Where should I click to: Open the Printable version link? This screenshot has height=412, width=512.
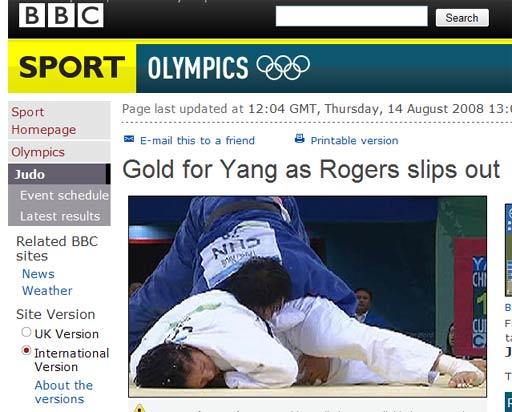pos(354,140)
